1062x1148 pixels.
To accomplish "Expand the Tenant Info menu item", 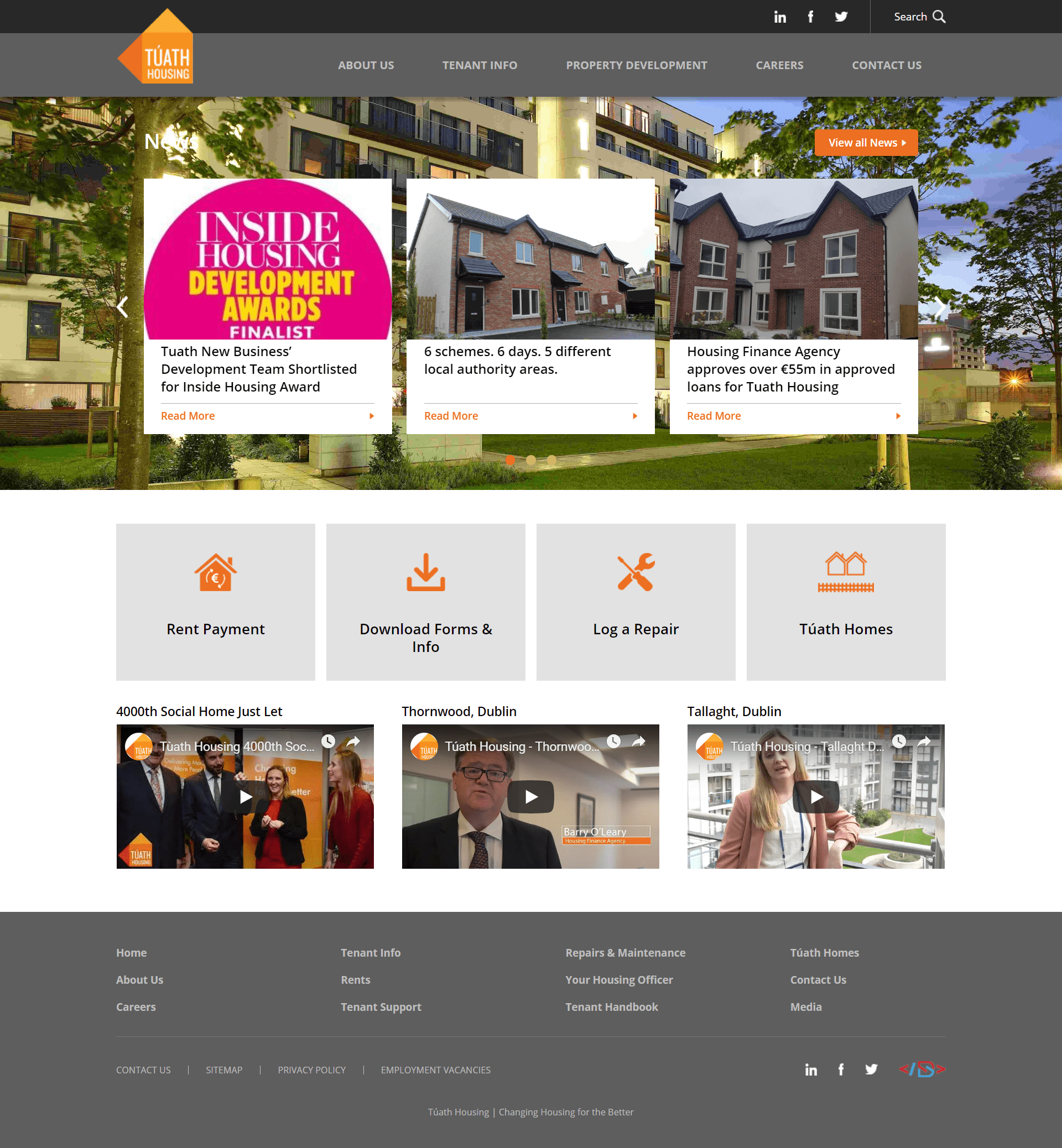I will (480, 65).
